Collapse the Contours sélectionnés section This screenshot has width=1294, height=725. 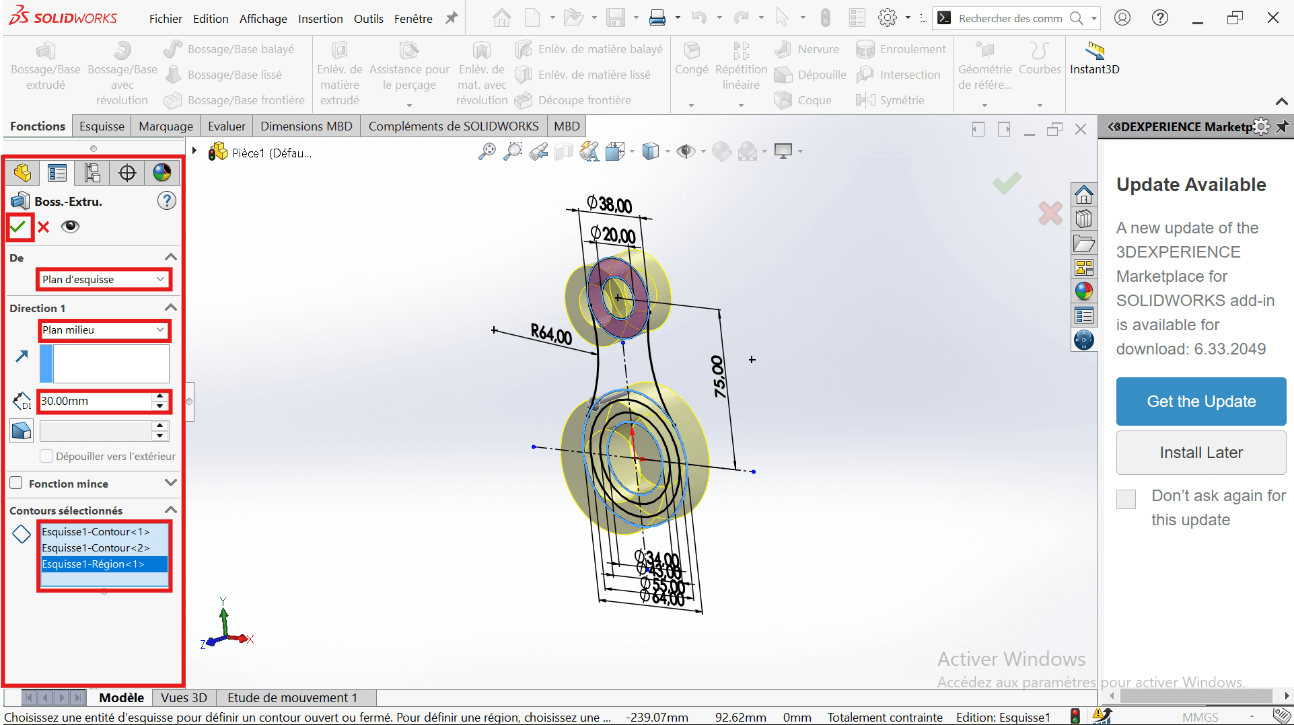[x=170, y=510]
